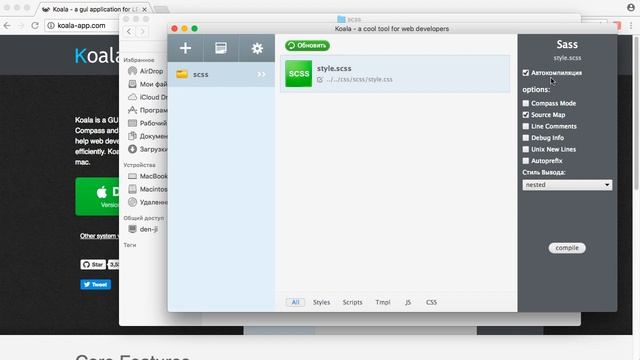
Task: Open the nested output style dropdown
Action: (567, 185)
